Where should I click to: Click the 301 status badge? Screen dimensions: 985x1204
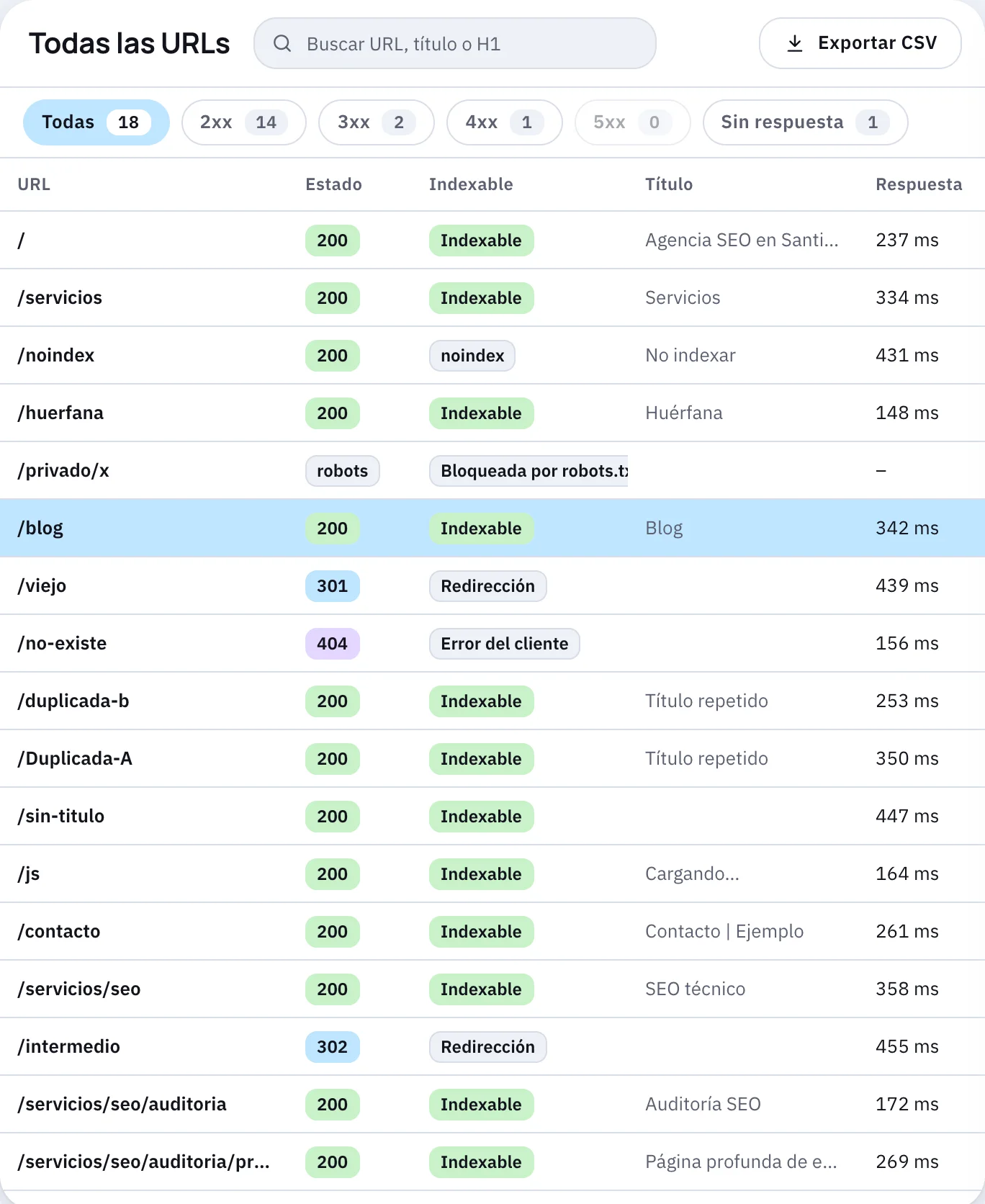tap(333, 586)
